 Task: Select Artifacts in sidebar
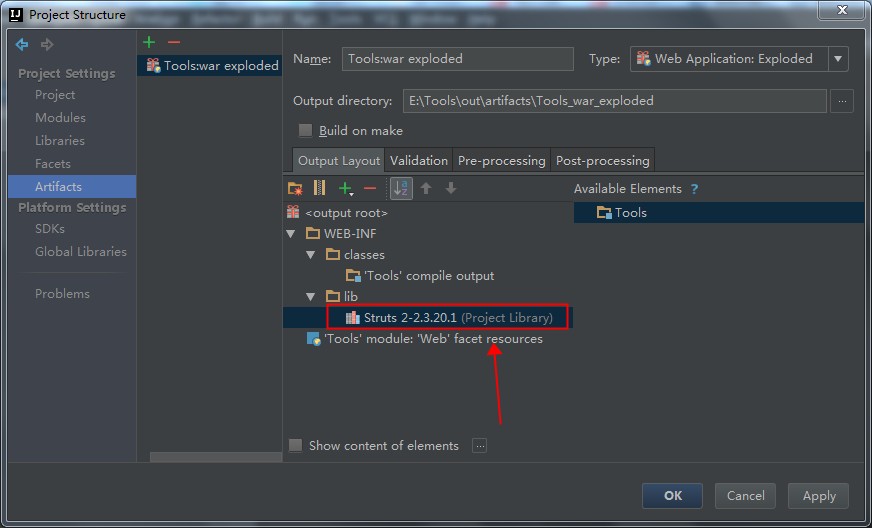72,186
